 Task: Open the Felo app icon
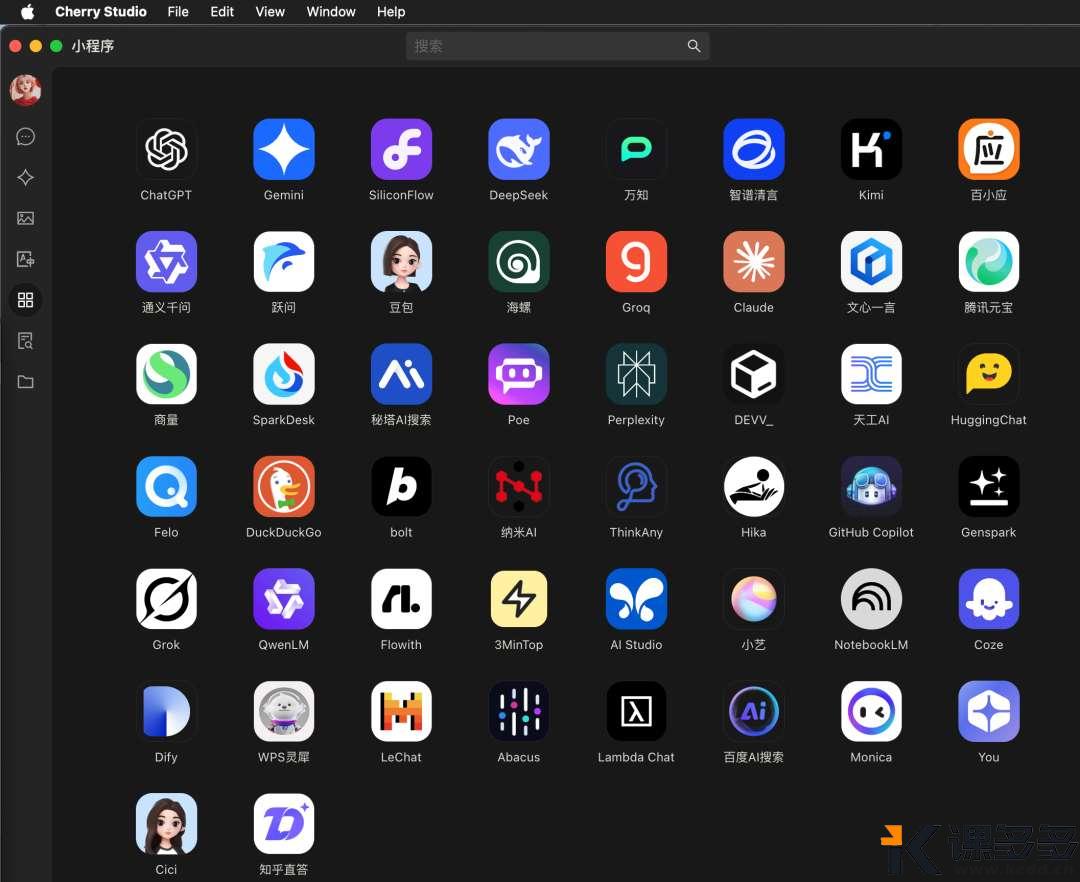point(166,486)
